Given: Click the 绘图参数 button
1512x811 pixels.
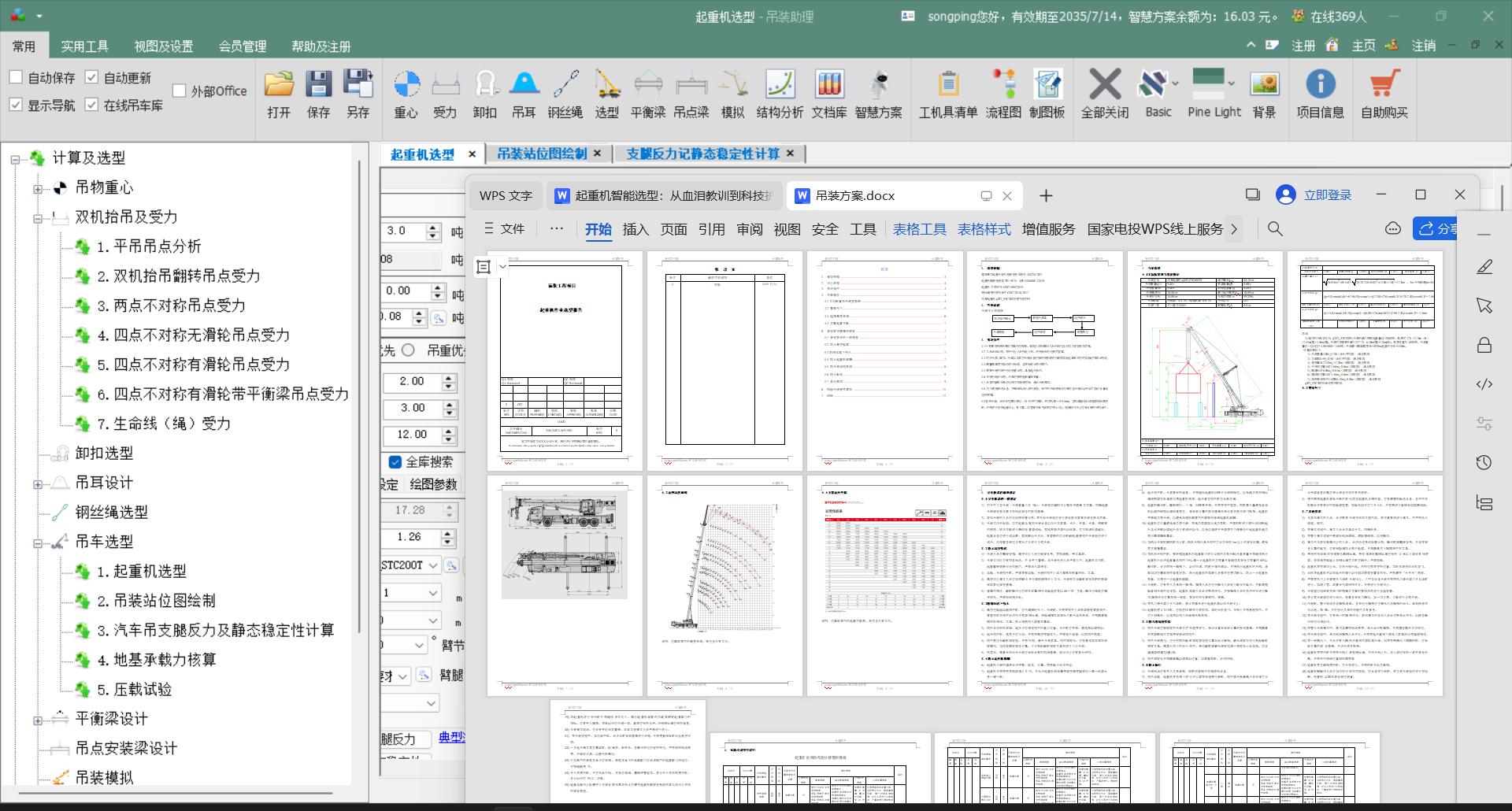Looking at the screenshot, I should (x=433, y=484).
